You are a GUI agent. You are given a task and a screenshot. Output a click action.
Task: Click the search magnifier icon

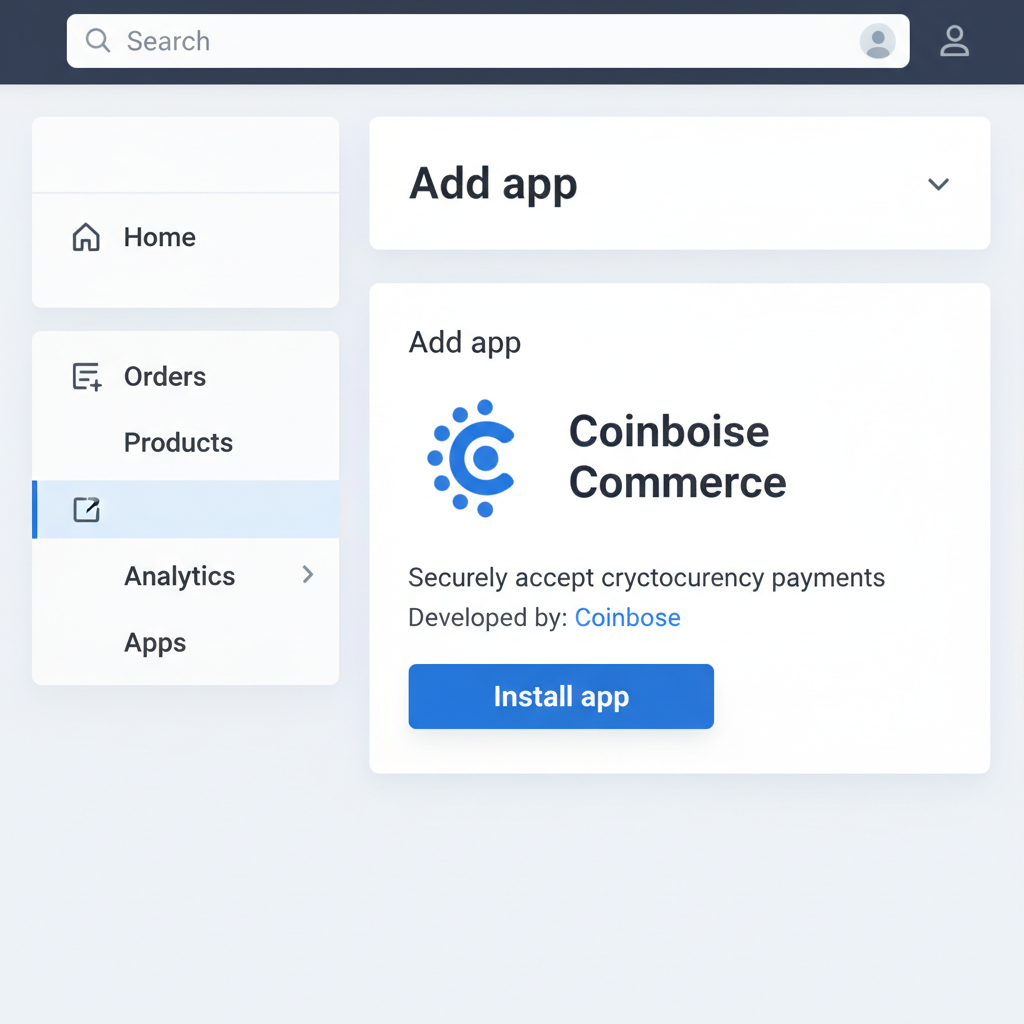point(97,41)
